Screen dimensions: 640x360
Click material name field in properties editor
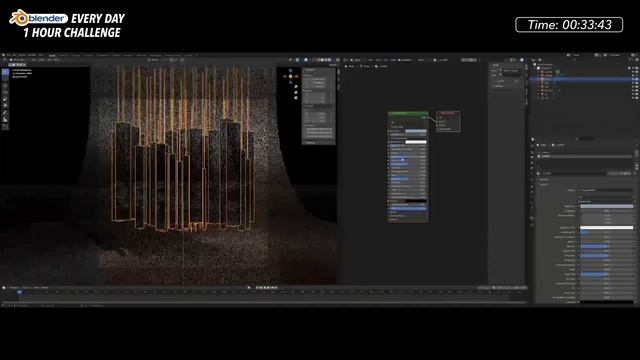coord(576,173)
